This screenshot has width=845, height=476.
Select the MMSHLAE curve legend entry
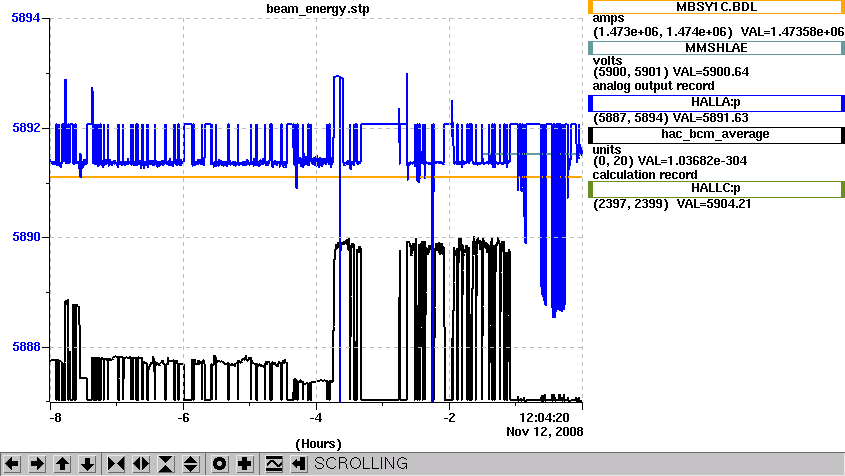[x=716, y=48]
